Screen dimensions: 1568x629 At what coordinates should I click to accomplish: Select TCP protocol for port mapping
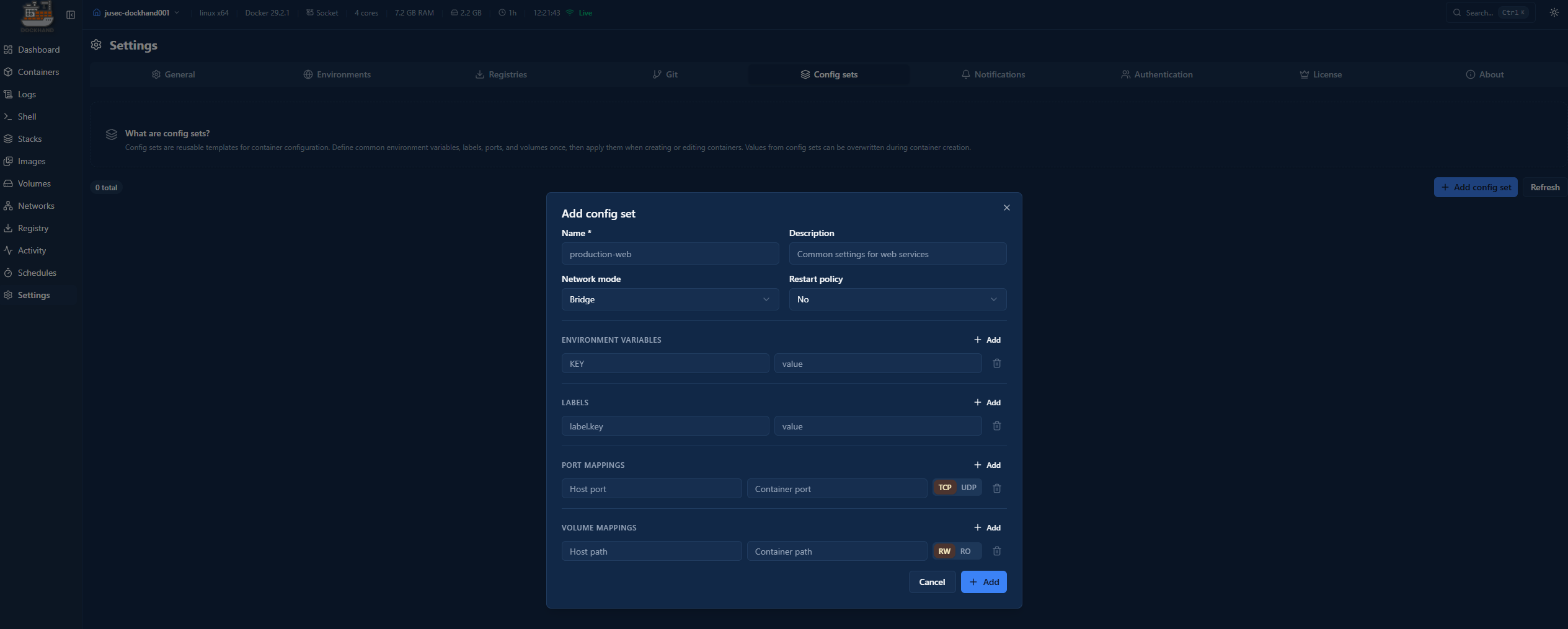click(944, 488)
